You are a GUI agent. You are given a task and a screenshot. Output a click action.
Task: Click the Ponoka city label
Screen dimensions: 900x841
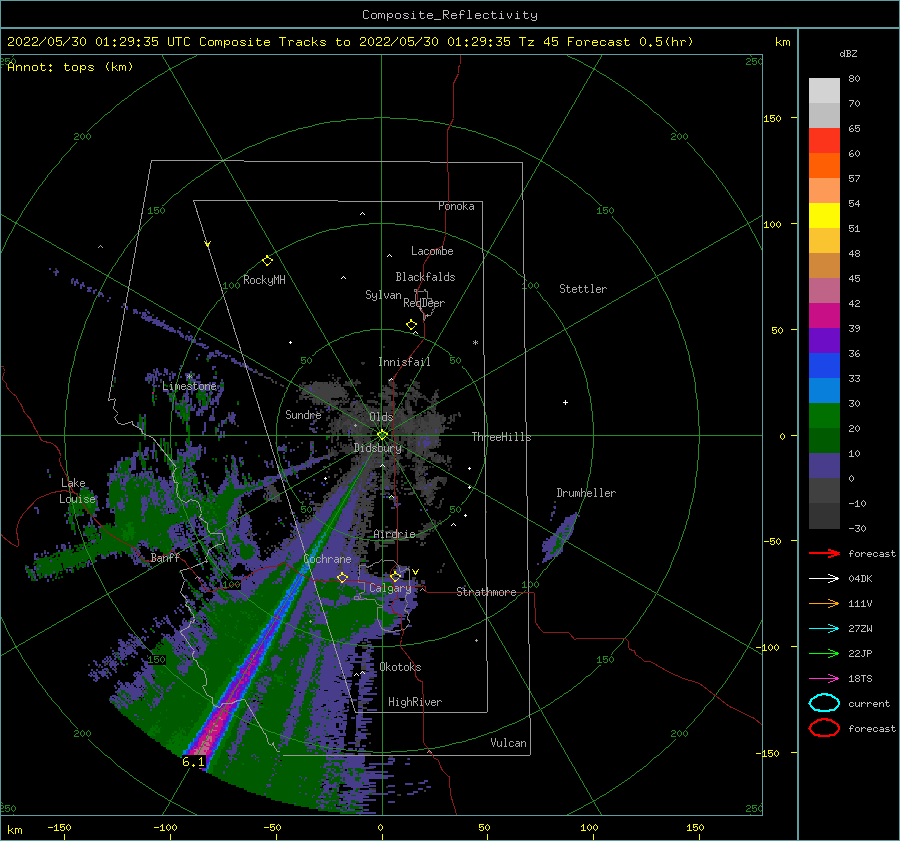coord(456,206)
